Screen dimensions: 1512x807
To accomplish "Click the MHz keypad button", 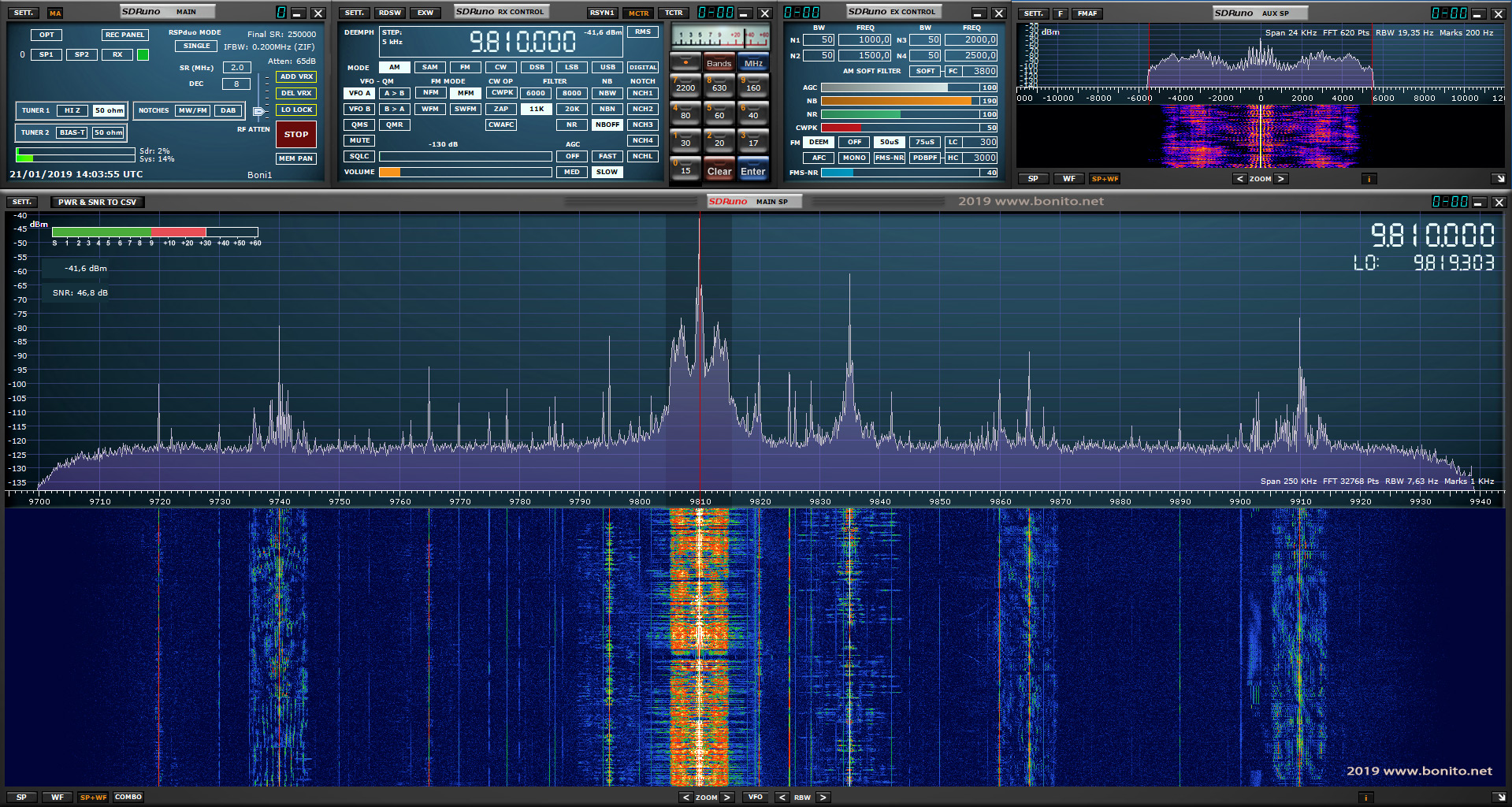I will click(753, 63).
